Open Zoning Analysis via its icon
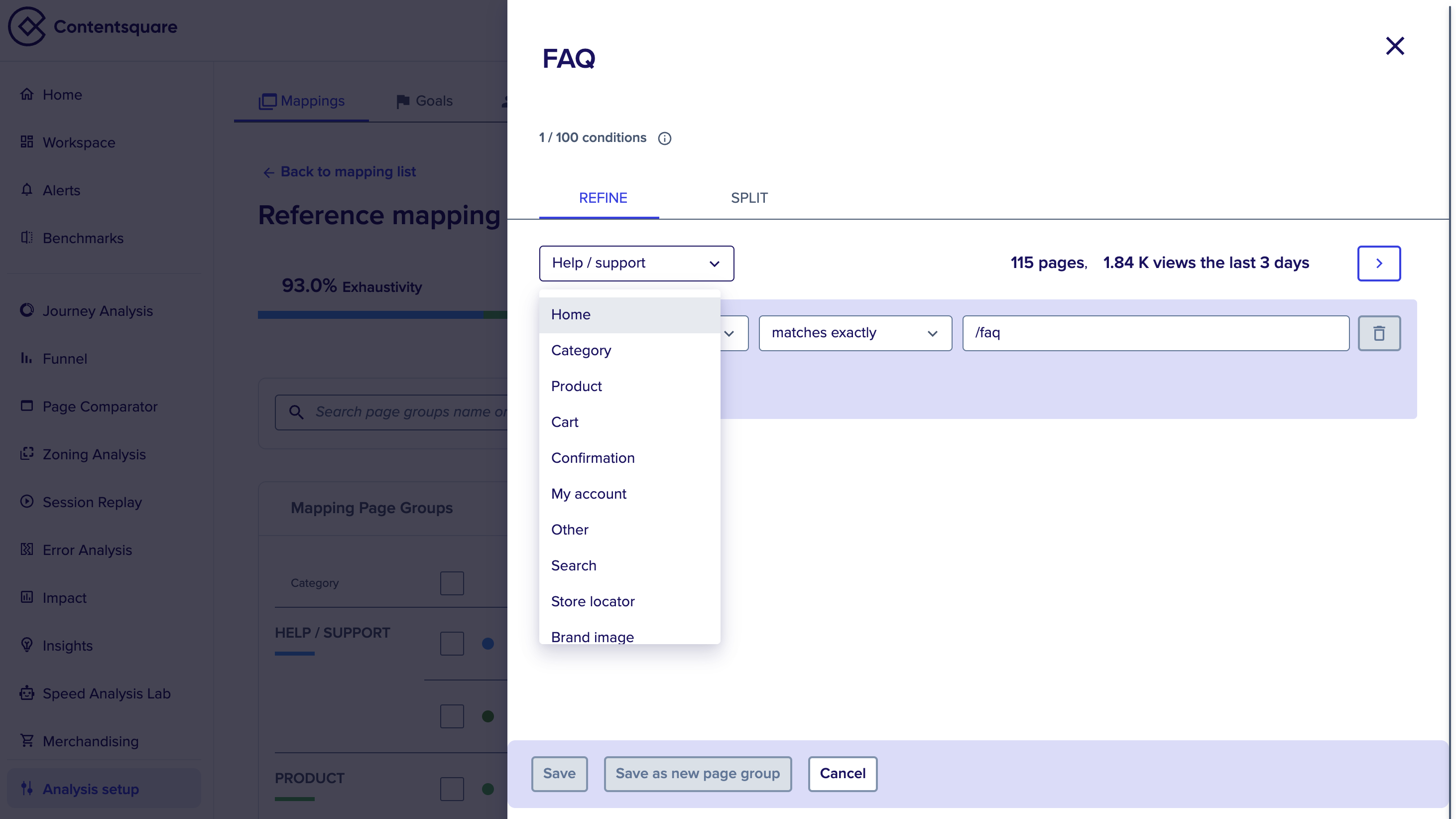 (x=26, y=454)
